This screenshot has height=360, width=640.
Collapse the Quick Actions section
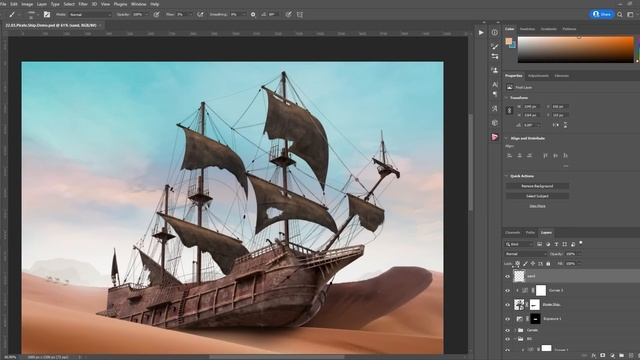[x=507, y=176]
